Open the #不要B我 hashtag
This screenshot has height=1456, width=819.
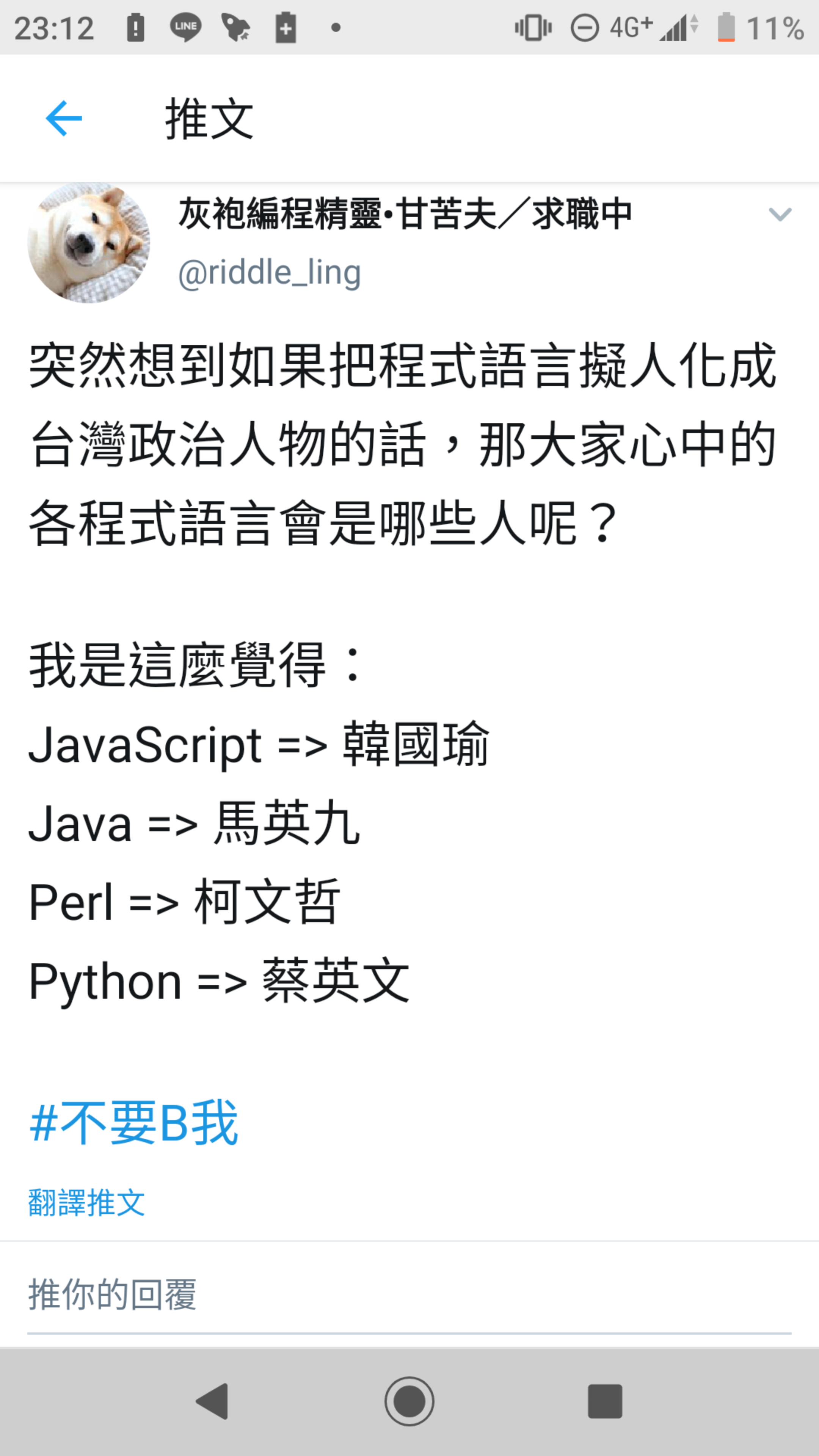click(x=134, y=1122)
